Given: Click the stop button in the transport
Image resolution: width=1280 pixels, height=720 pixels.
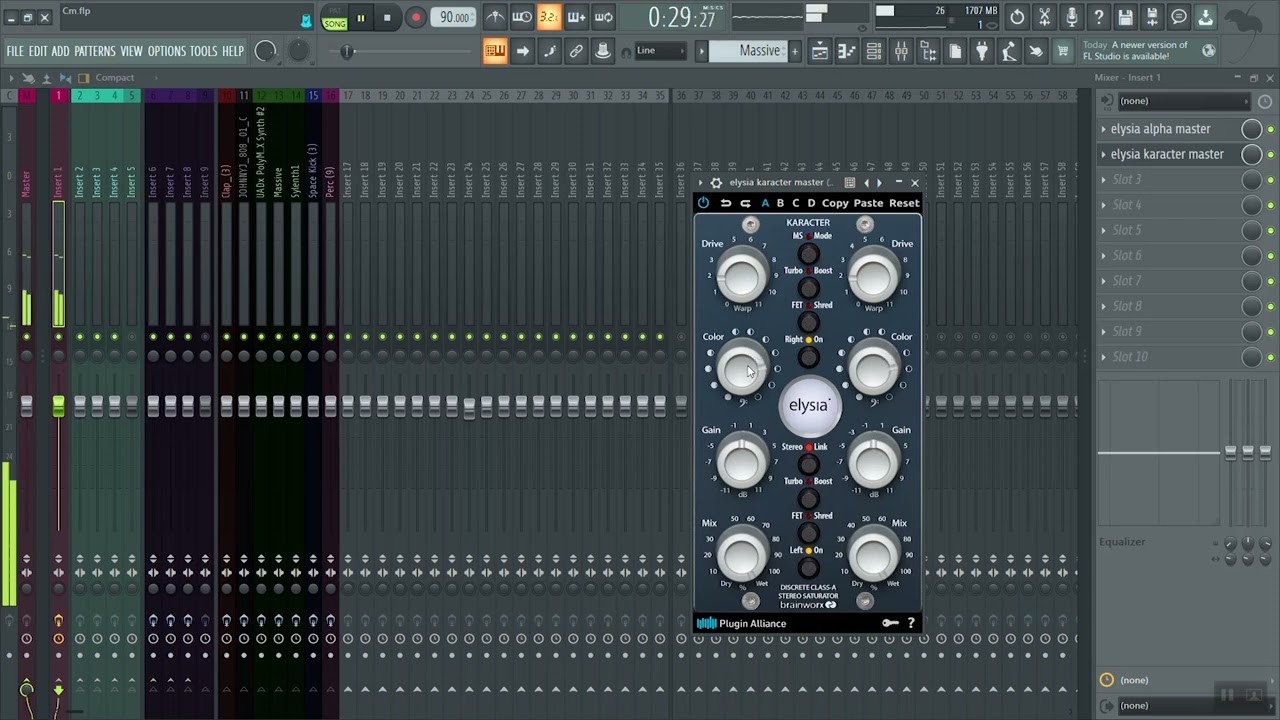Looking at the screenshot, I should [x=387, y=18].
